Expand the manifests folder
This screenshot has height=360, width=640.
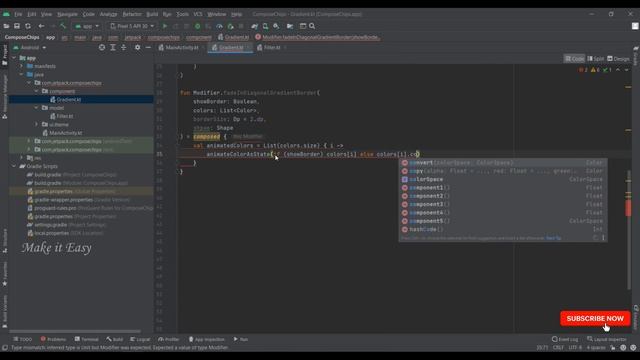[22, 66]
